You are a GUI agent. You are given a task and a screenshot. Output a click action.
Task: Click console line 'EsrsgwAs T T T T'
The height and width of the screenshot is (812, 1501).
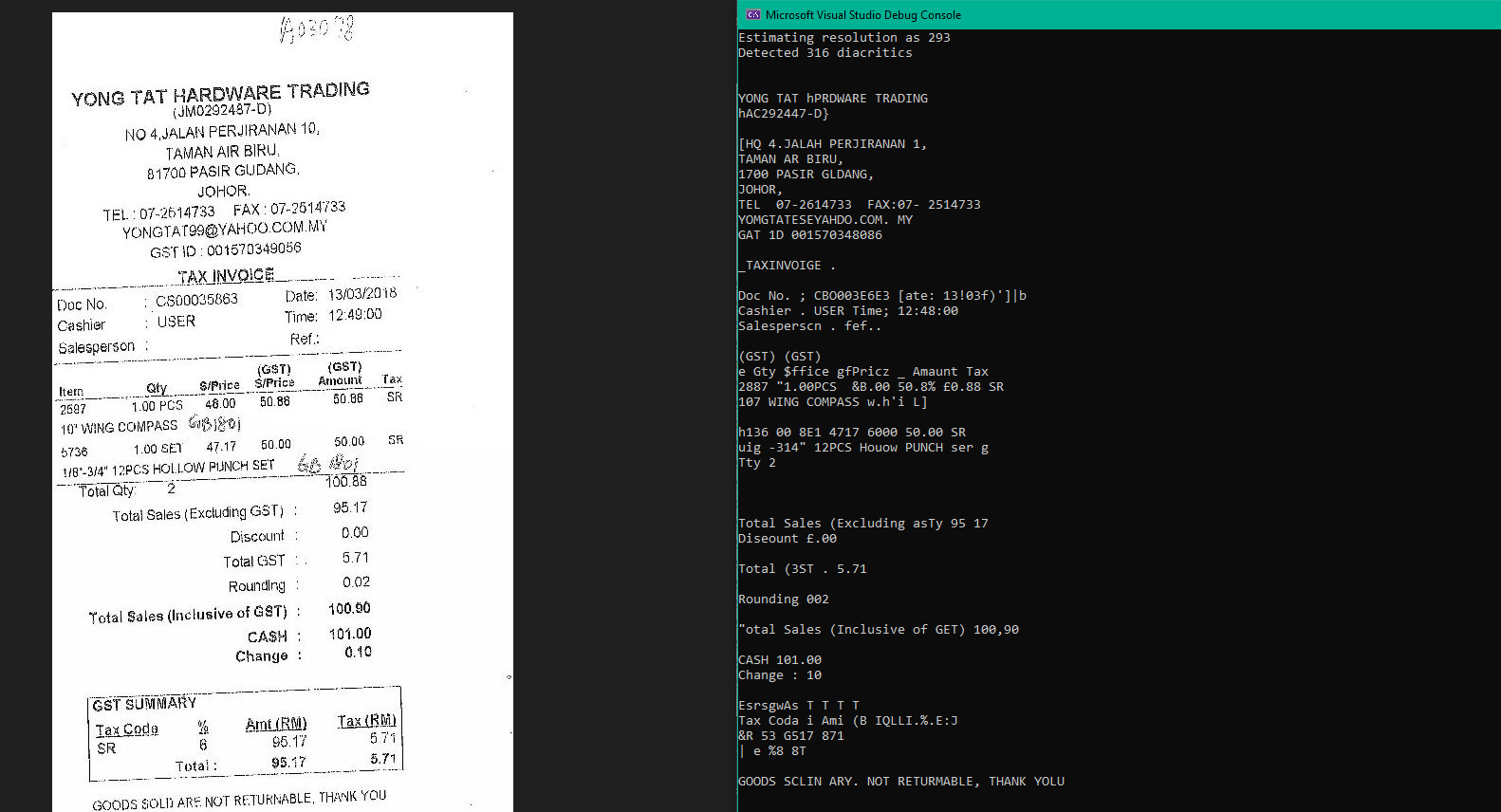pyautogui.click(x=798, y=706)
